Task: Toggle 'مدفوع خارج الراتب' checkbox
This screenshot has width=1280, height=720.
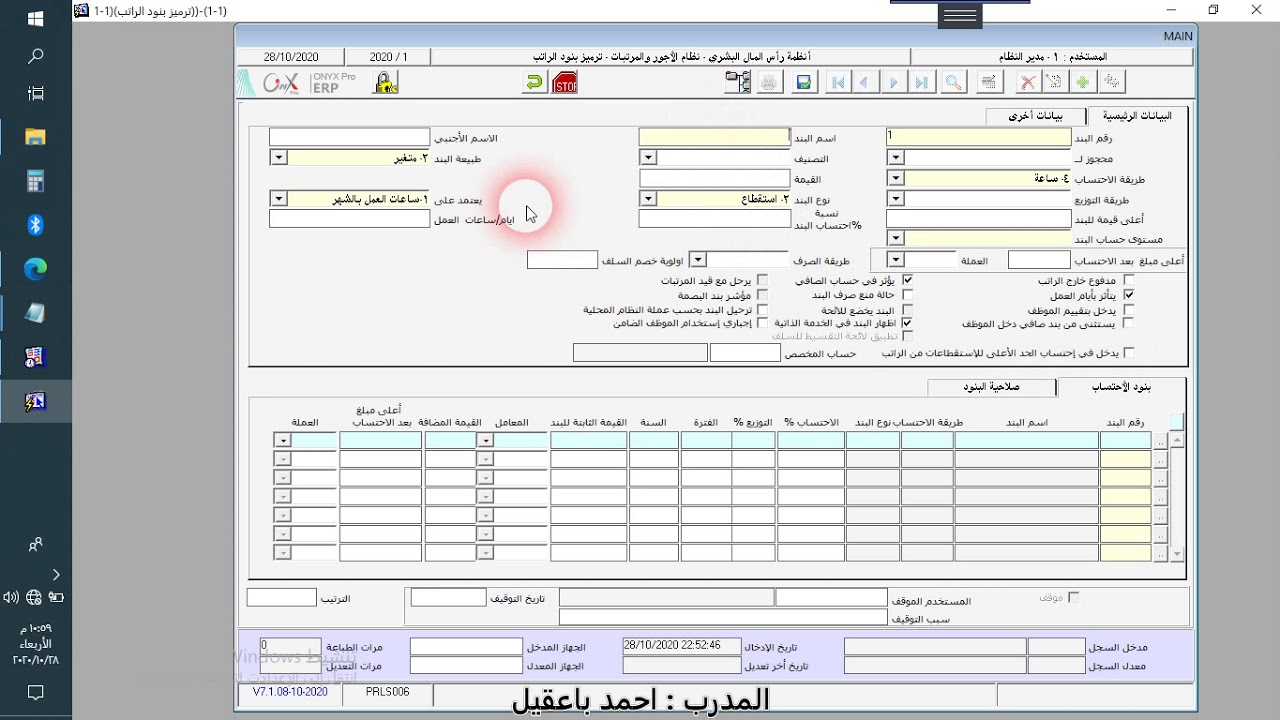Action: pos(1129,281)
